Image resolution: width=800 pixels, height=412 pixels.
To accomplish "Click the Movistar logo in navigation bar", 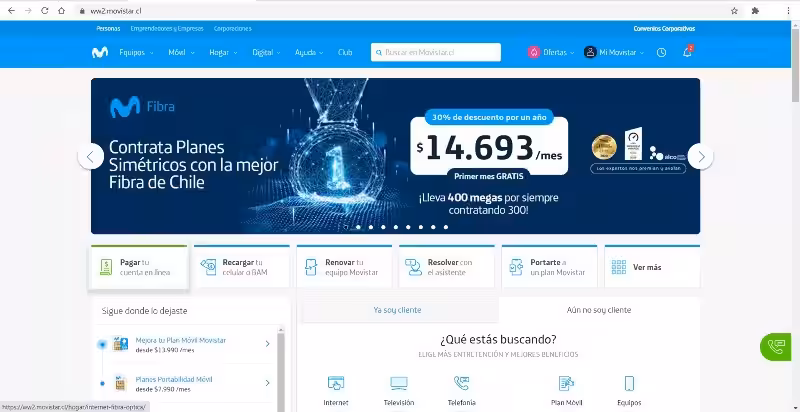I will tap(100, 52).
